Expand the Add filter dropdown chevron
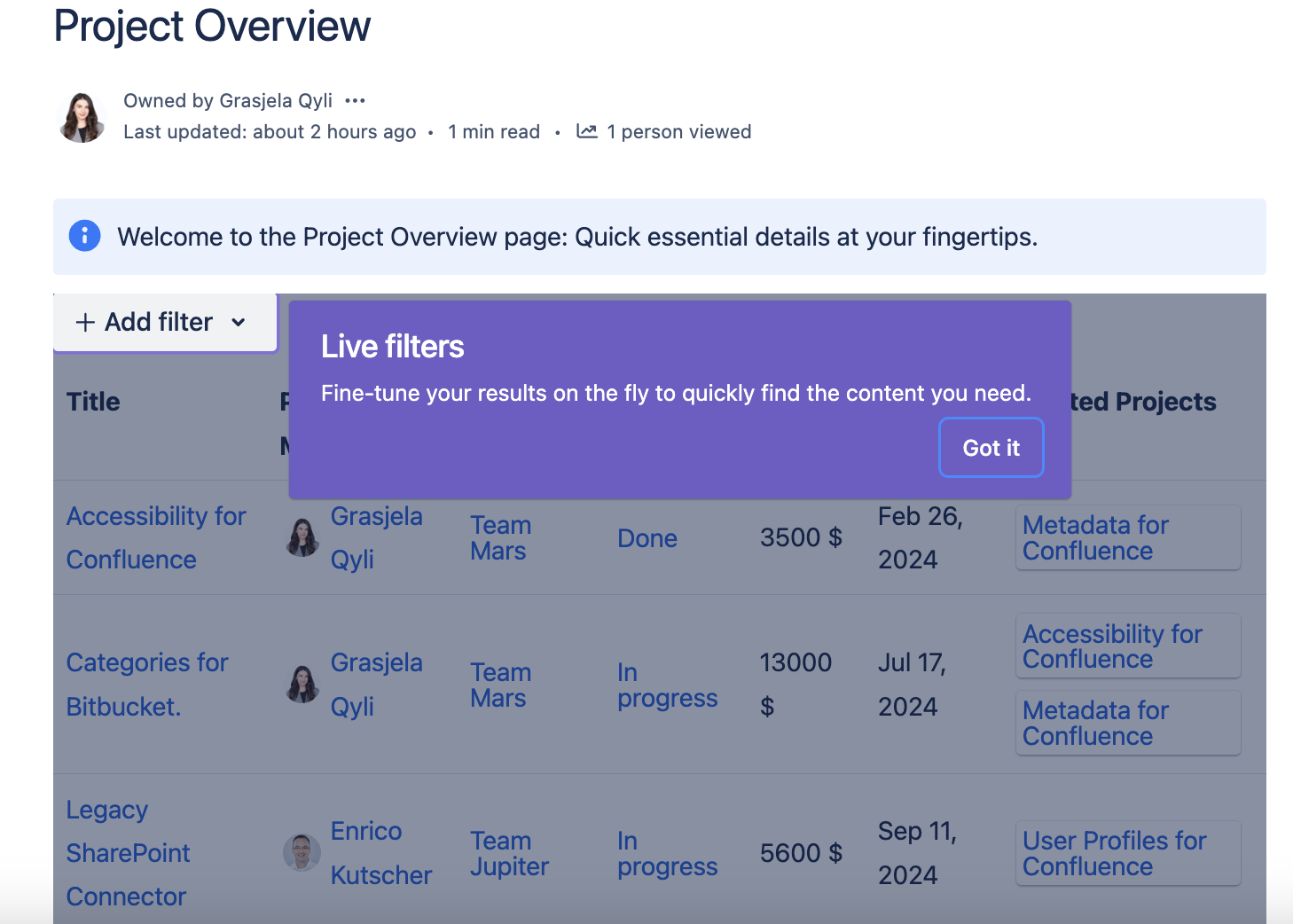 (238, 323)
